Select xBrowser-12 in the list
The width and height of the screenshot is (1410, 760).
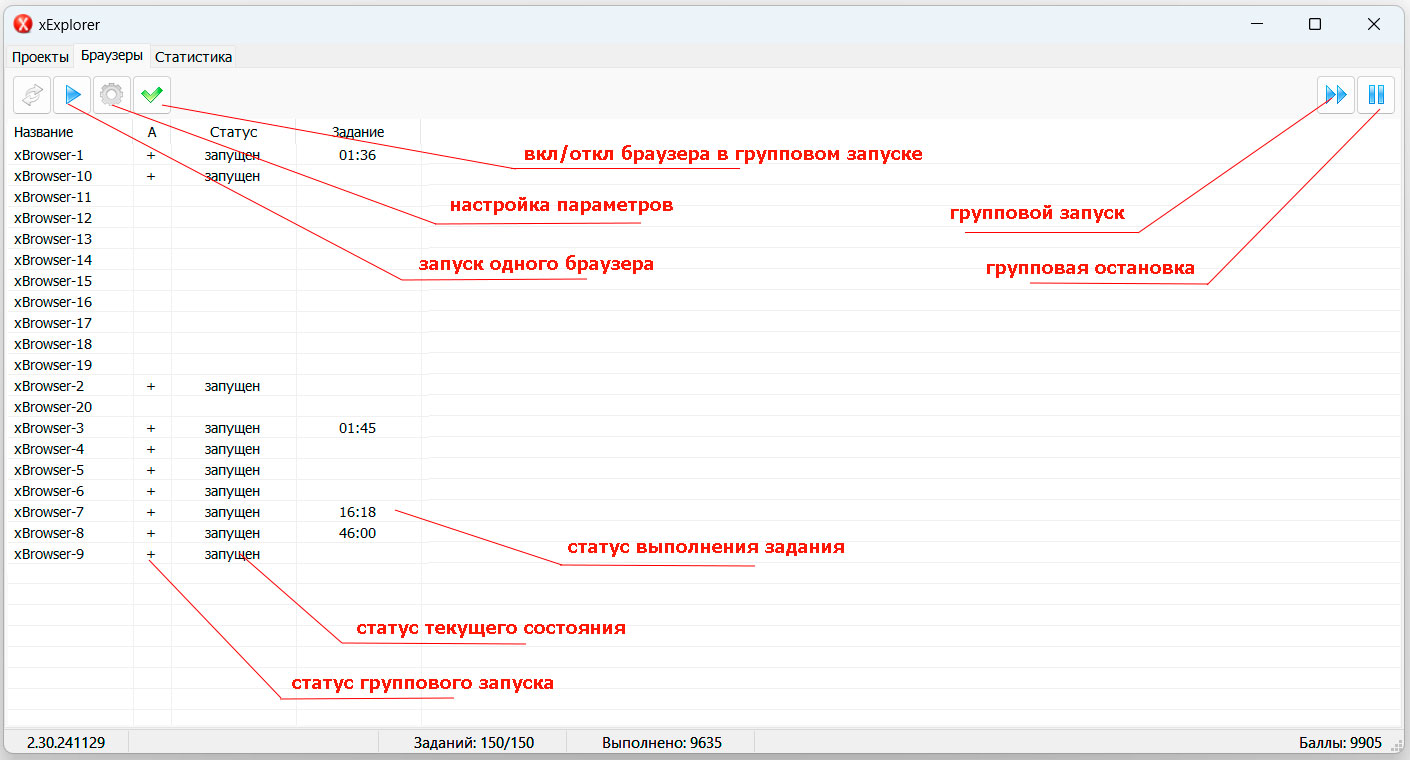point(214,218)
